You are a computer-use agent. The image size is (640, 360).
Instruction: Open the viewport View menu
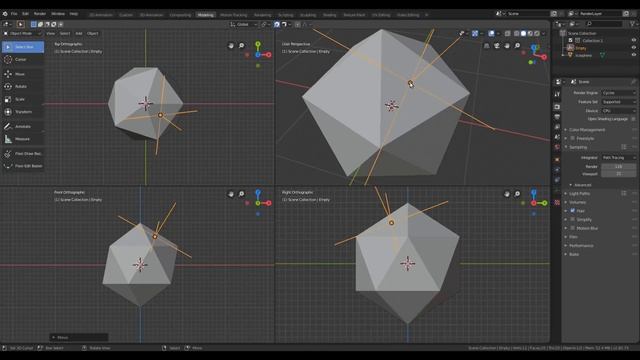(x=50, y=33)
